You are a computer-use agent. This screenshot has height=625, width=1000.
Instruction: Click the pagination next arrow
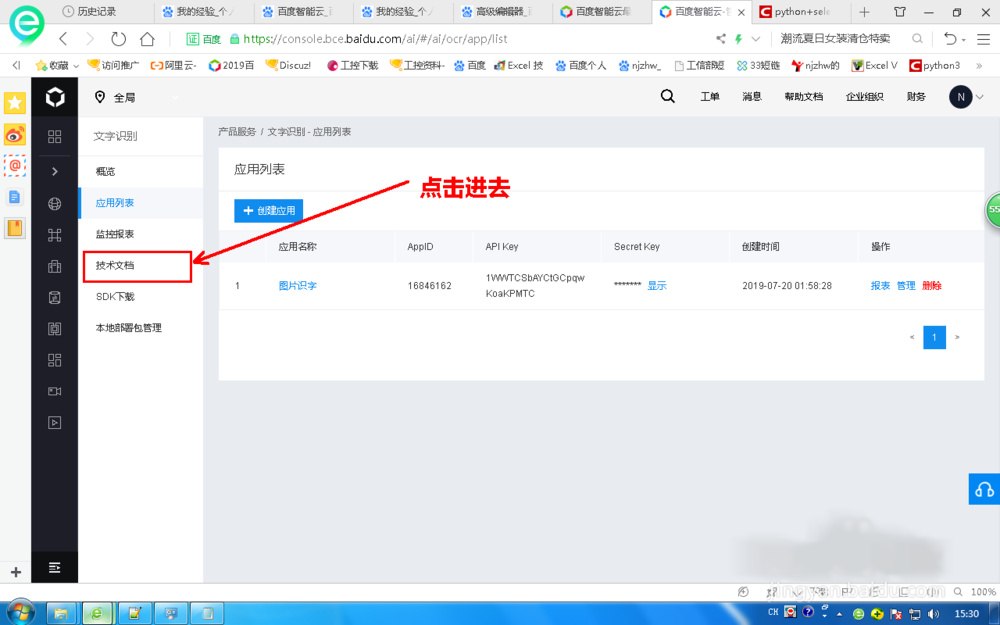[957, 337]
